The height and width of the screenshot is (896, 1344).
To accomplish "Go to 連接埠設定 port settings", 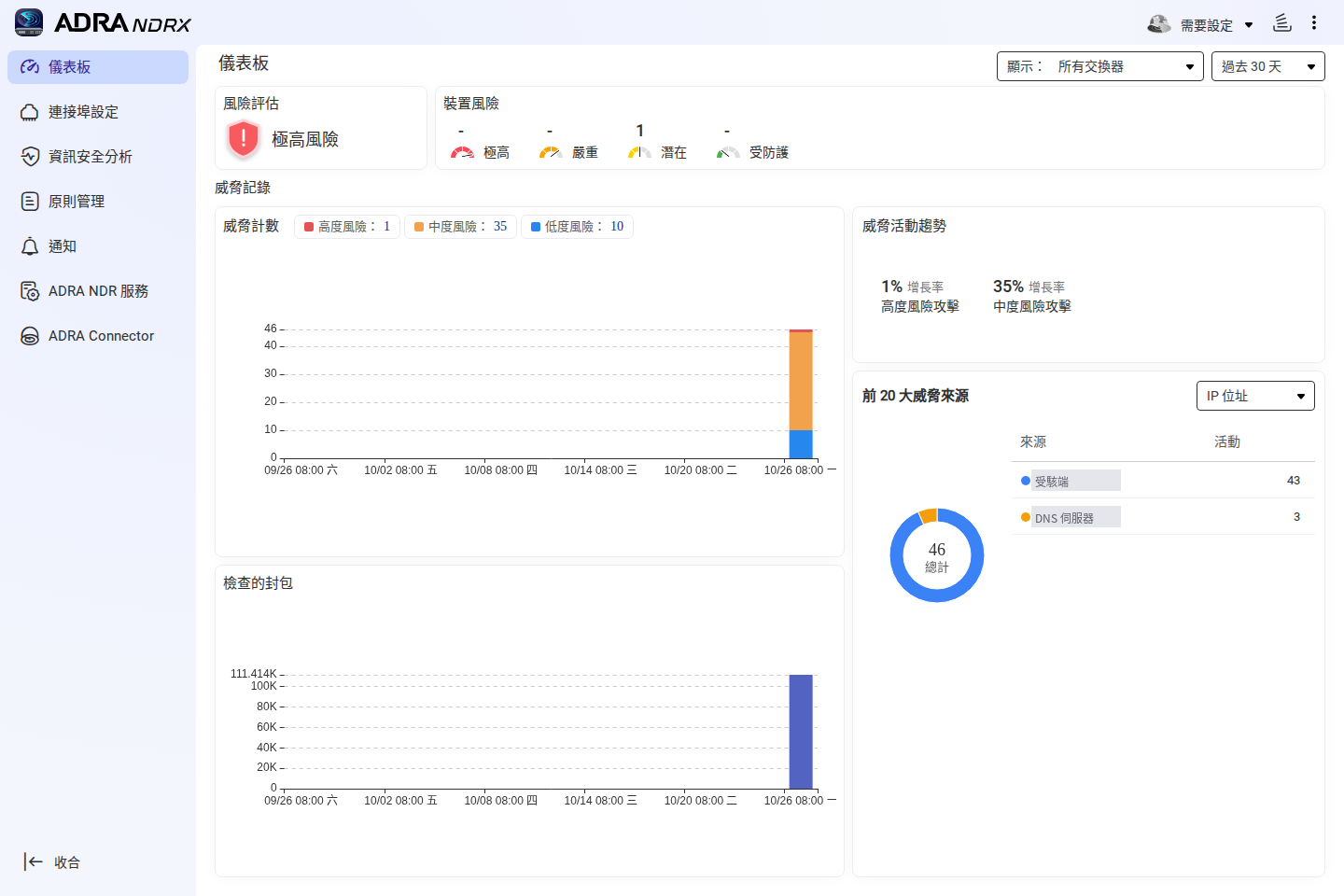I will [x=98, y=112].
